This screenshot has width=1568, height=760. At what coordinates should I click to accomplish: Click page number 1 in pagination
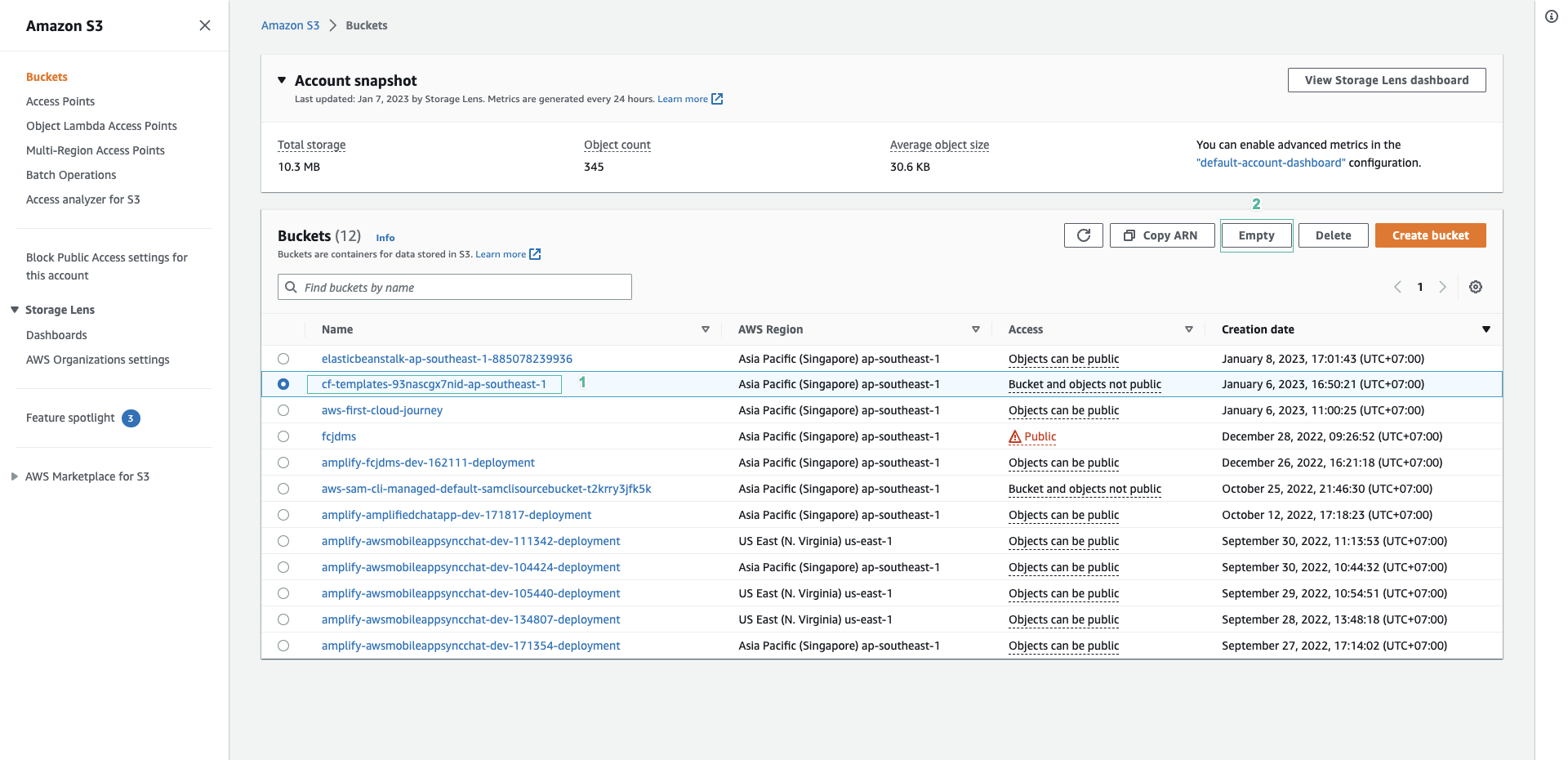pos(1420,287)
